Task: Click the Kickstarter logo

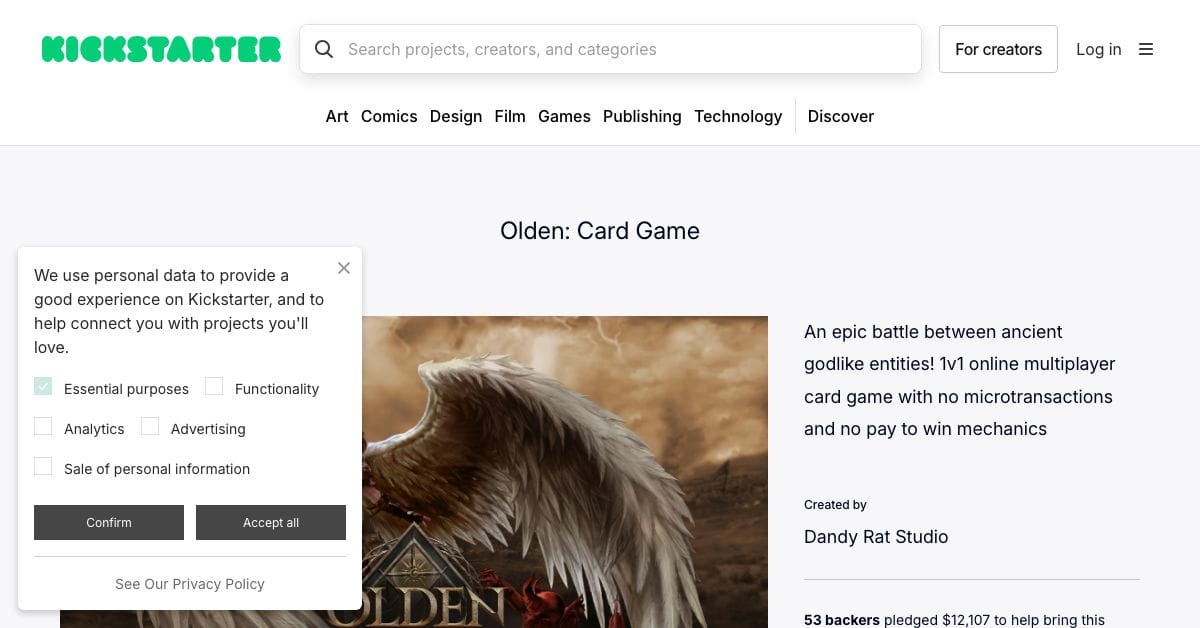Action: (x=161, y=49)
